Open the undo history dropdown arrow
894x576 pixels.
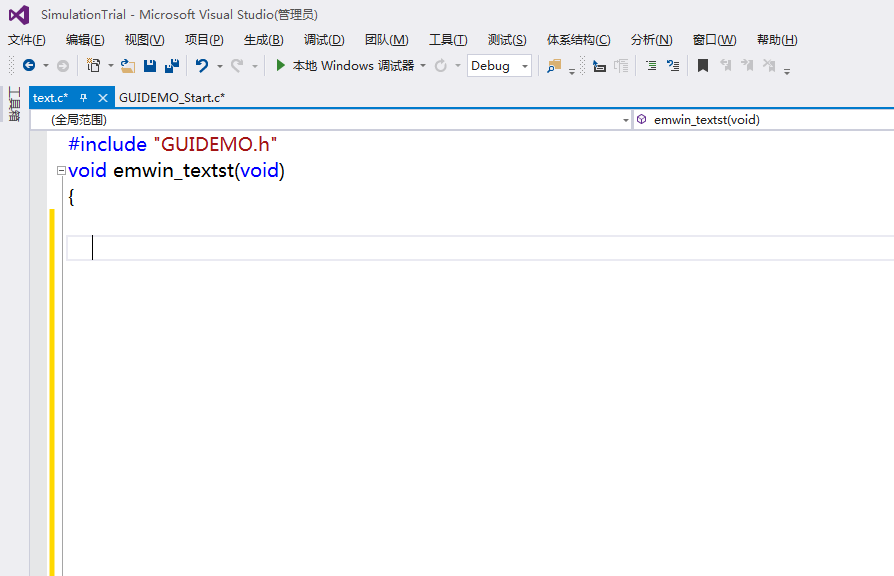pos(220,66)
